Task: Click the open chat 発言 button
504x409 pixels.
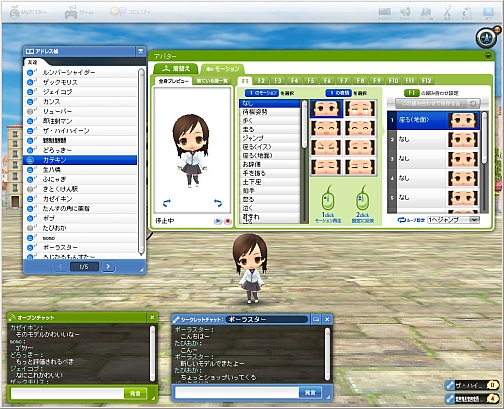Action: (x=135, y=394)
